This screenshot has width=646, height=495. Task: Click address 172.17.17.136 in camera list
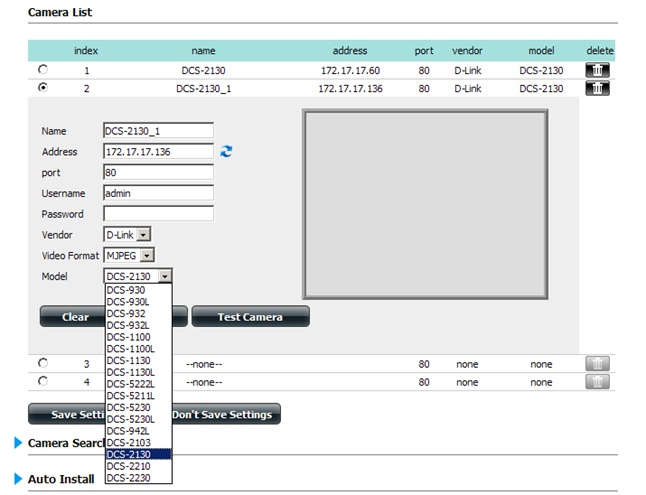coord(350,89)
